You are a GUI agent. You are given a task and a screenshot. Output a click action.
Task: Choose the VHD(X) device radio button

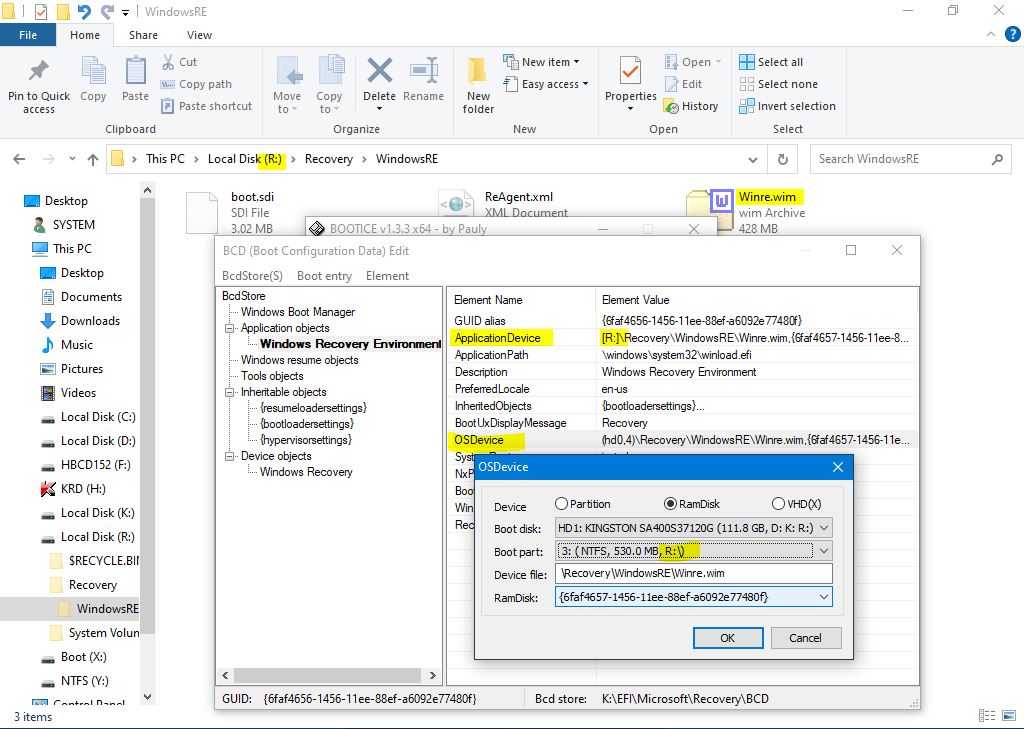coord(778,504)
